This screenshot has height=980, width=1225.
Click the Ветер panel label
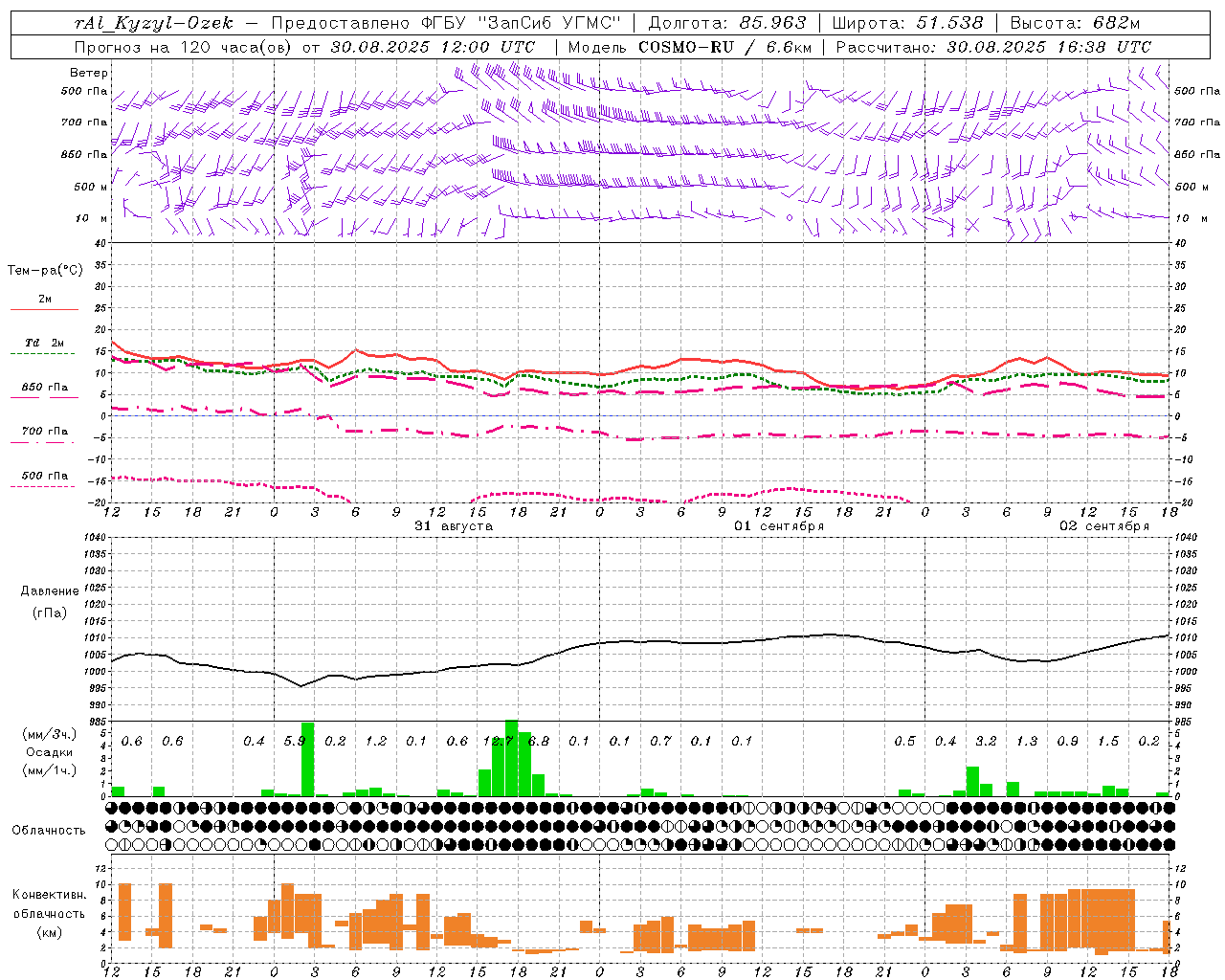click(89, 73)
